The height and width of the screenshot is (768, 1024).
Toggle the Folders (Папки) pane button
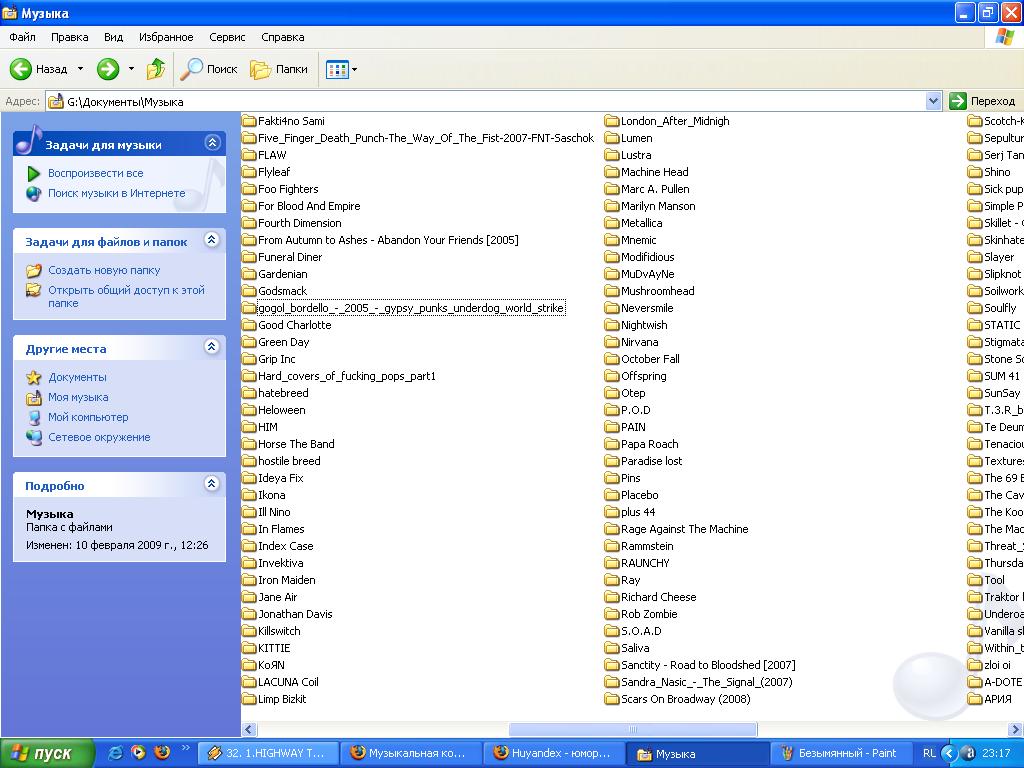click(x=279, y=69)
